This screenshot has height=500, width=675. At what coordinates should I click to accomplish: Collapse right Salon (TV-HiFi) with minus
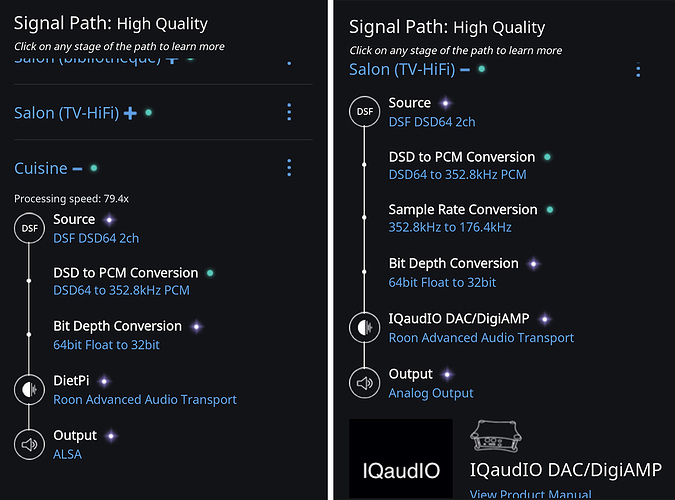(465, 70)
